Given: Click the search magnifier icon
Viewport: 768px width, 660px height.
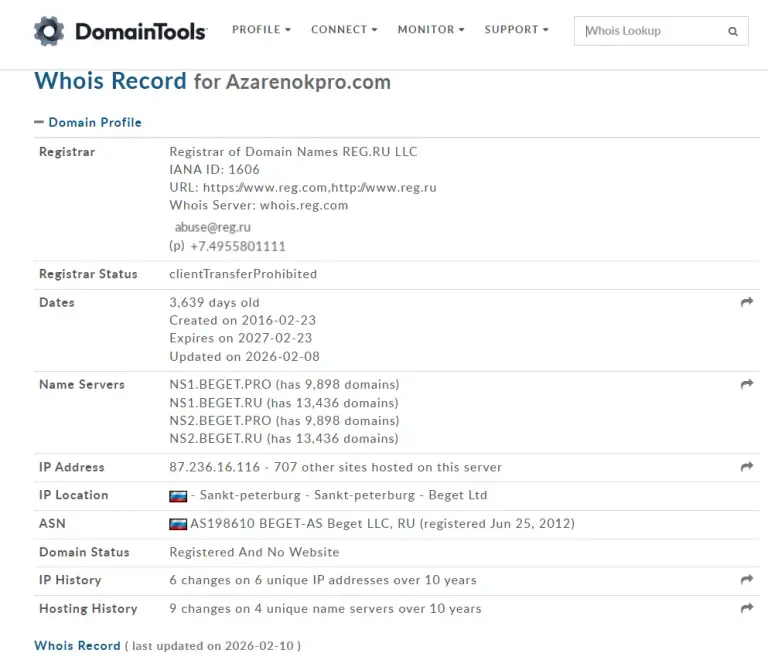Looking at the screenshot, I should (x=733, y=31).
